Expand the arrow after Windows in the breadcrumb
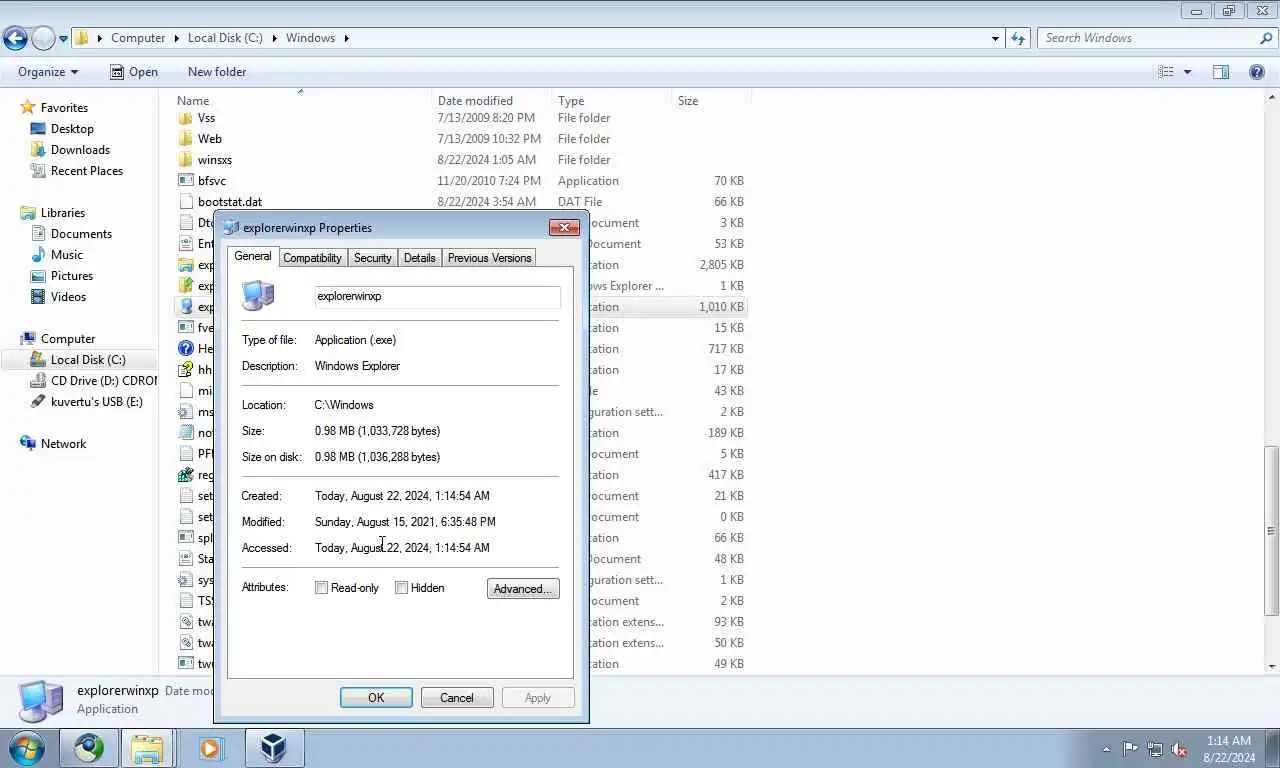The height and width of the screenshot is (768, 1280). tap(347, 38)
